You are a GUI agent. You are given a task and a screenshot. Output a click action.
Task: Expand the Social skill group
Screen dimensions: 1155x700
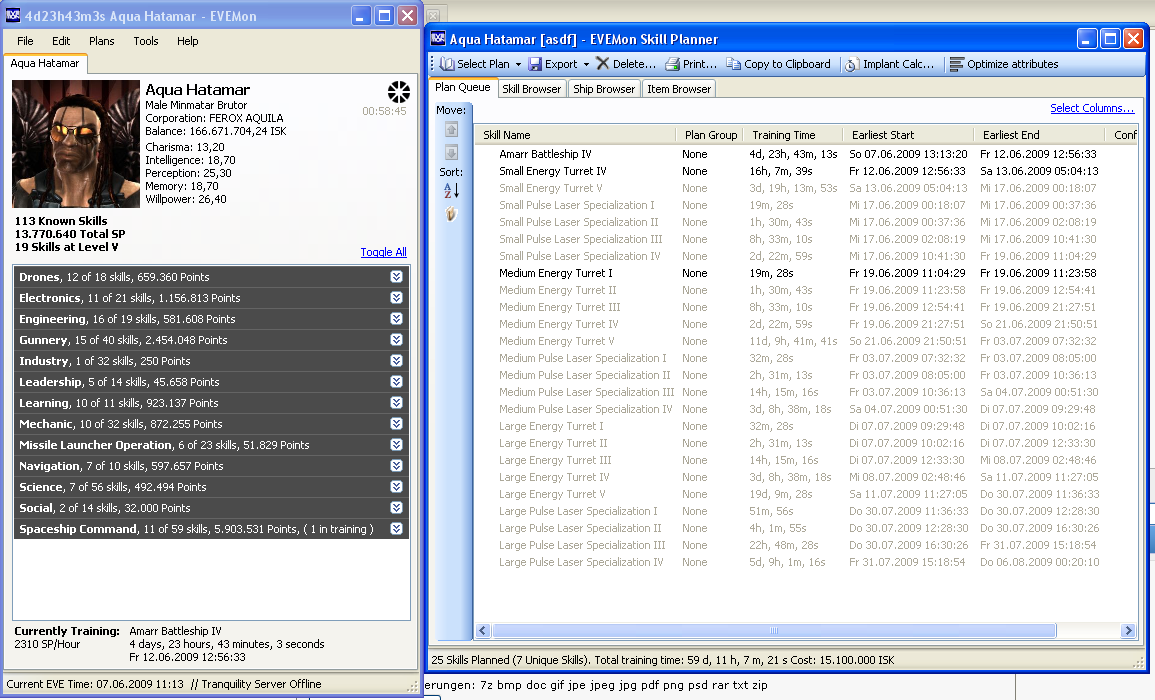pyautogui.click(x=396, y=508)
